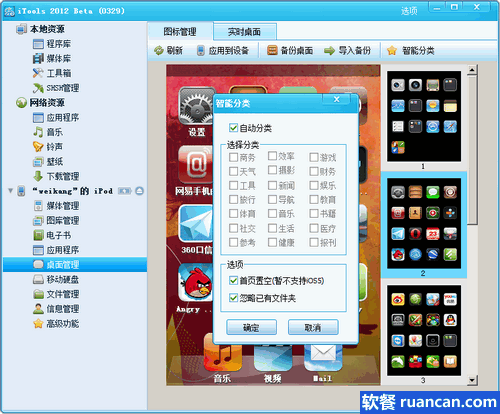The width and height of the screenshot is (500, 414).
Task: Click the scroll down arrow of thumbnails
Action: coord(472,380)
